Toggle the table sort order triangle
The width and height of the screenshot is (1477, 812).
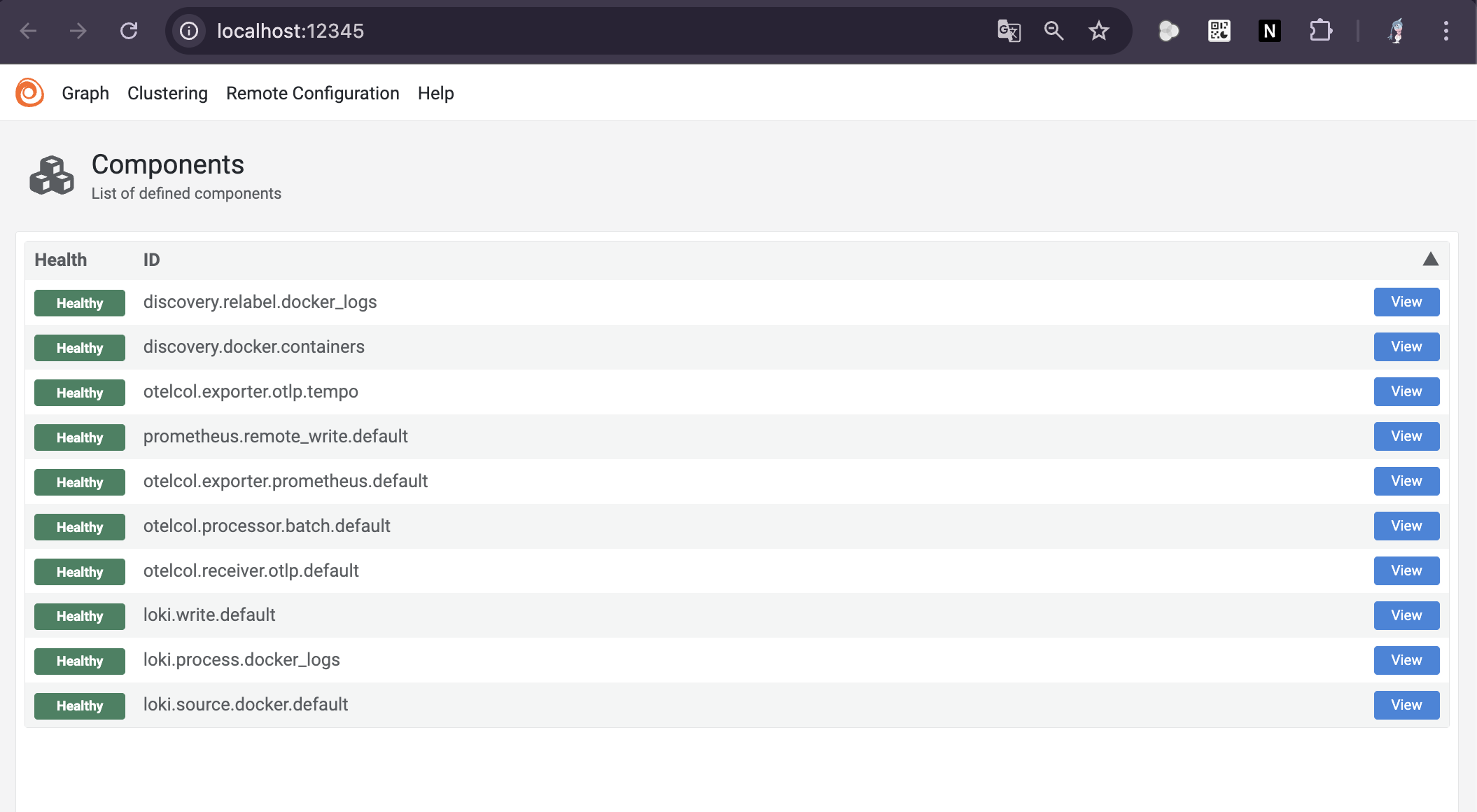click(1430, 260)
